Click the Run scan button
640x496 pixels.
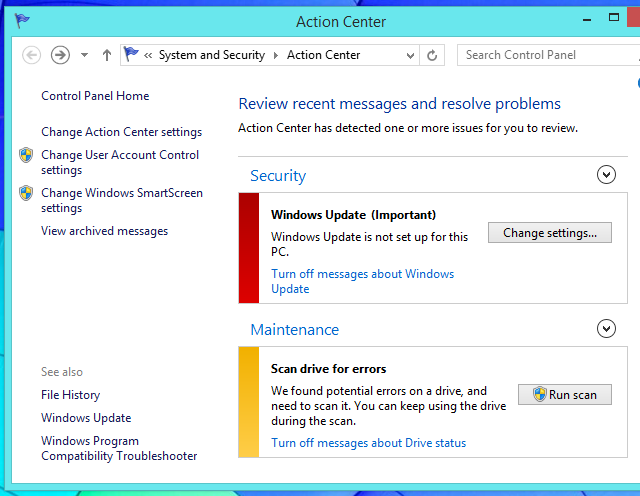(x=565, y=395)
